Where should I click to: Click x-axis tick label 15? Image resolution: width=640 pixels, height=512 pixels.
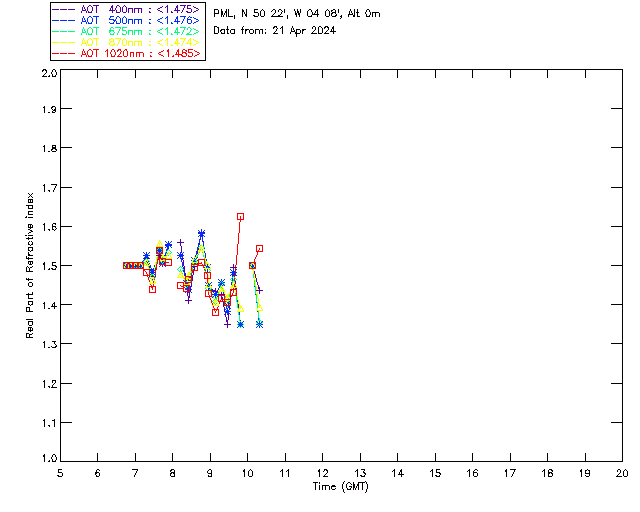[x=435, y=473]
